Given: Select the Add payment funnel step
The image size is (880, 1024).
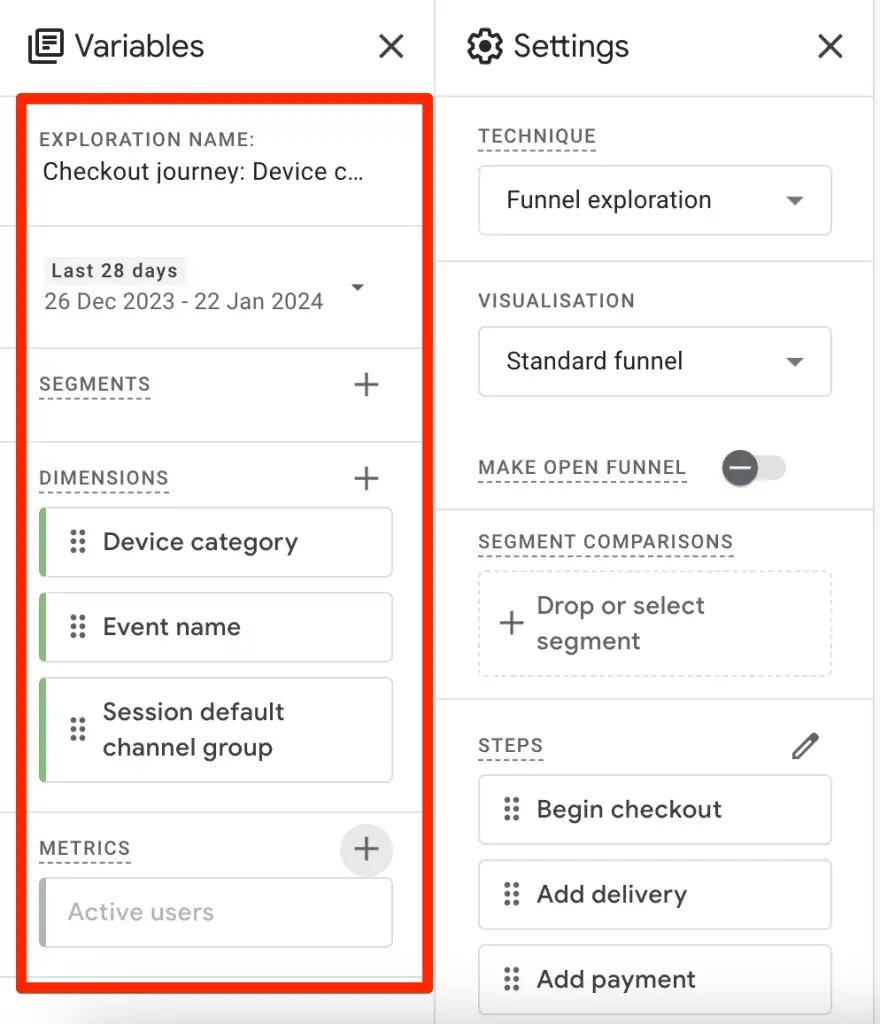Looking at the screenshot, I should [x=655, y=979].
